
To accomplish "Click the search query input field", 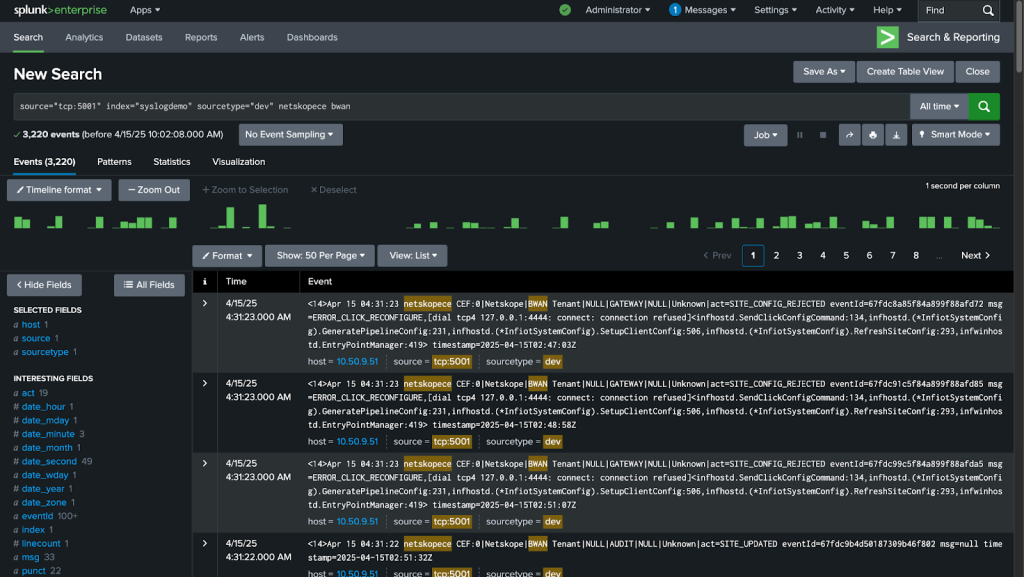I will tap(462, 106).
